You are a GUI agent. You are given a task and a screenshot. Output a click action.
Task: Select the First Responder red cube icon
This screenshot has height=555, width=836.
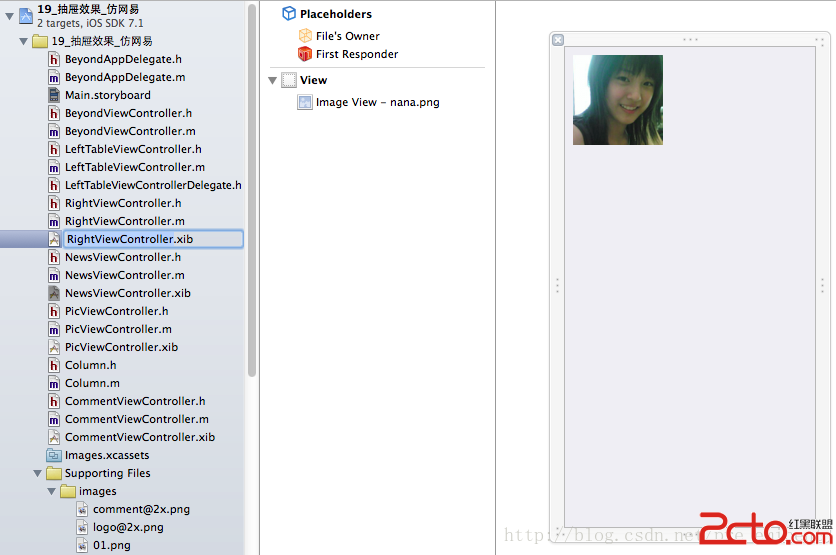(x=305, y=54)
